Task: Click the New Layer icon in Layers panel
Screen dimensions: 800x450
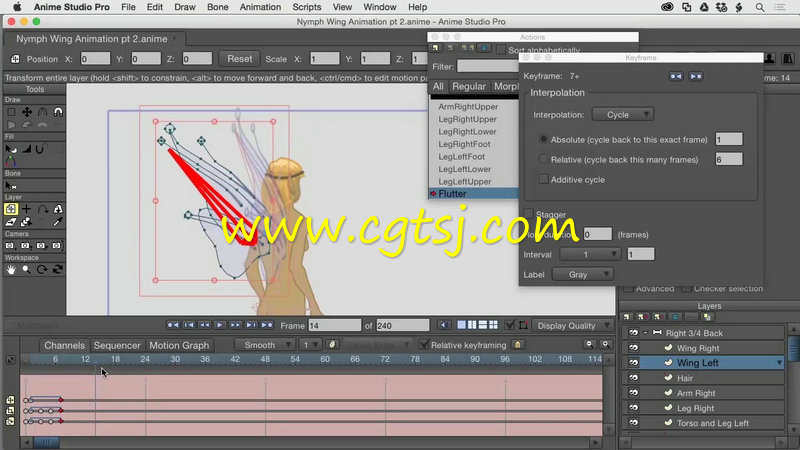Action: click(627, 317)
